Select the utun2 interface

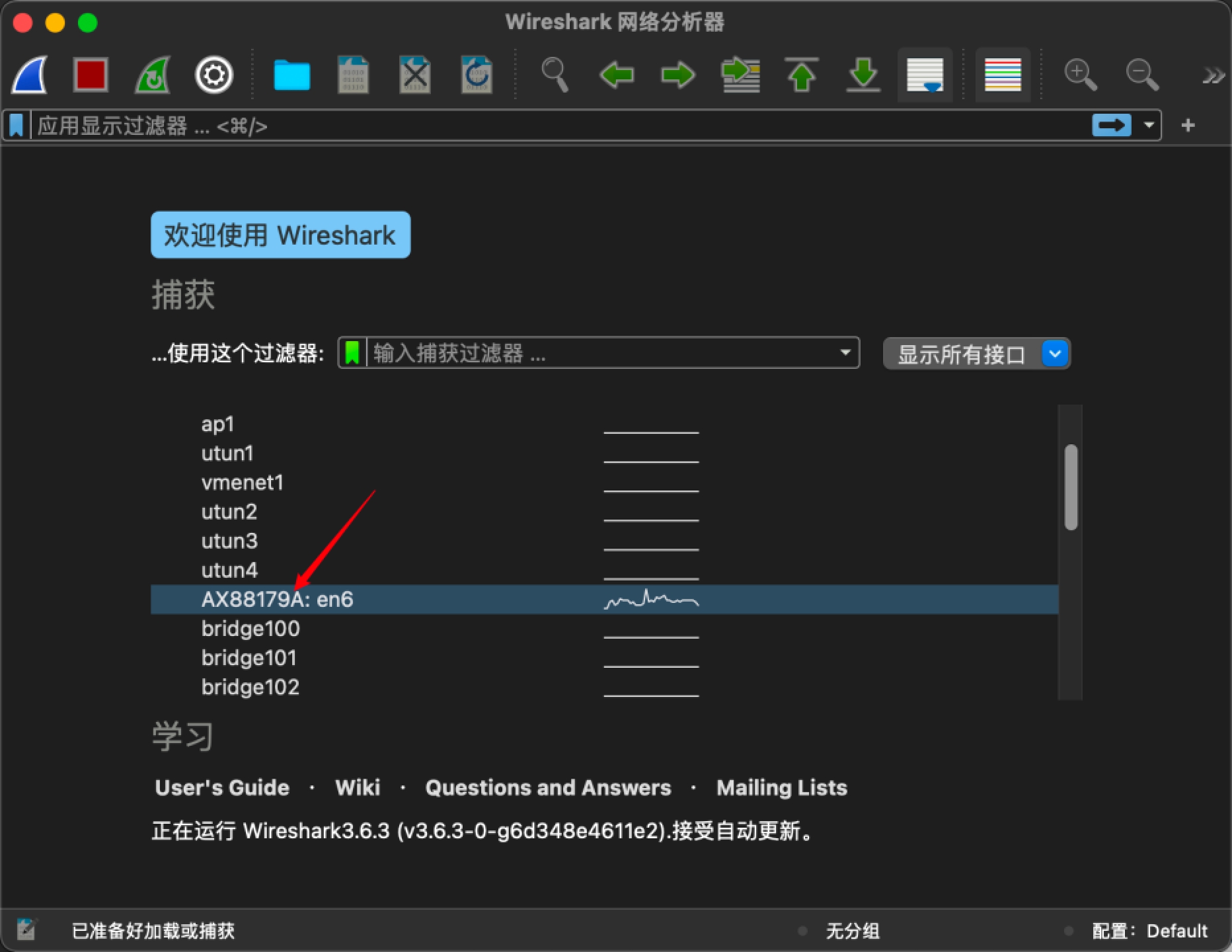coord(229,512)
